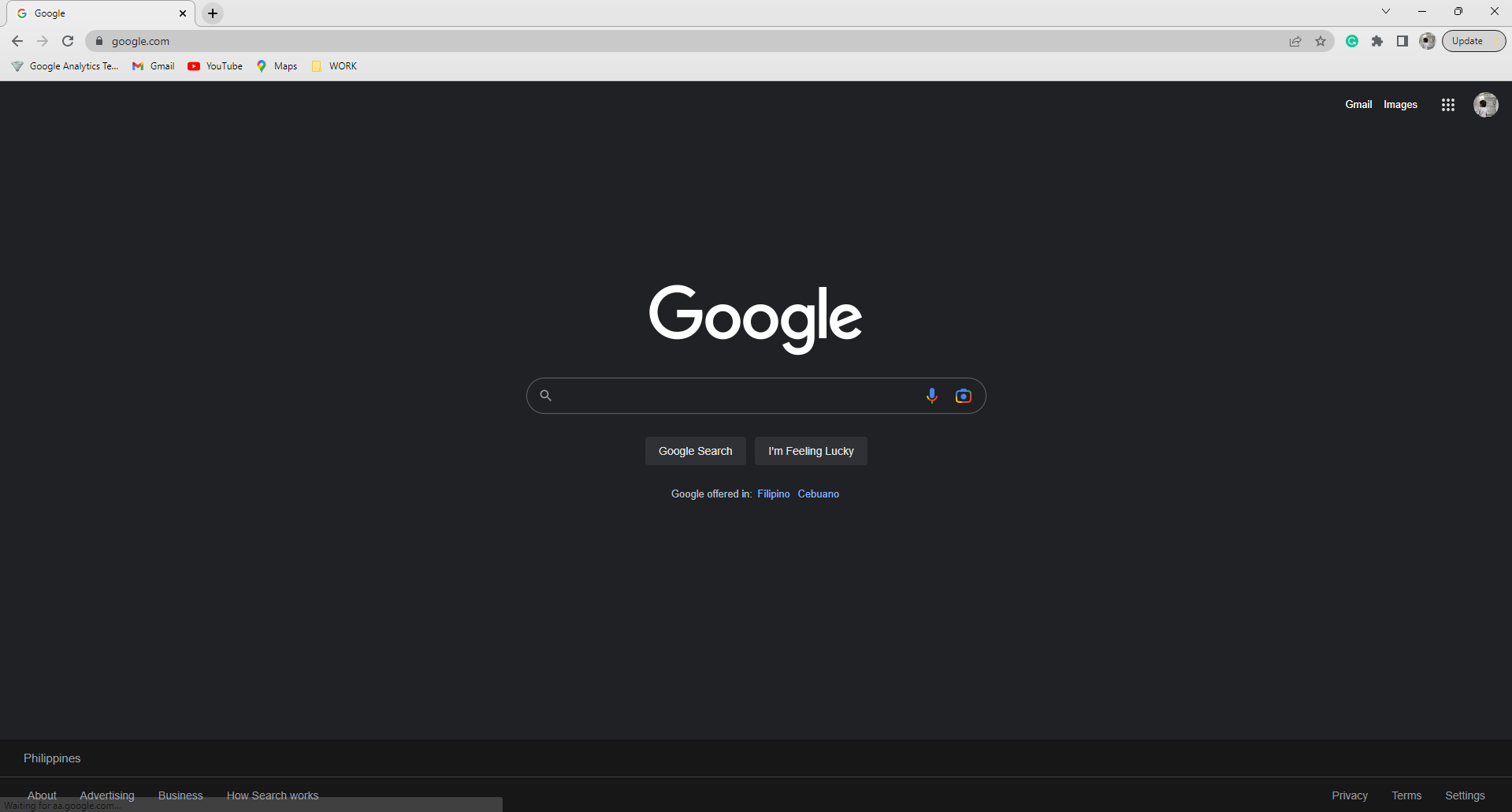
Task: Open the Google apps grid launcher
Action: coord(1447,104)
